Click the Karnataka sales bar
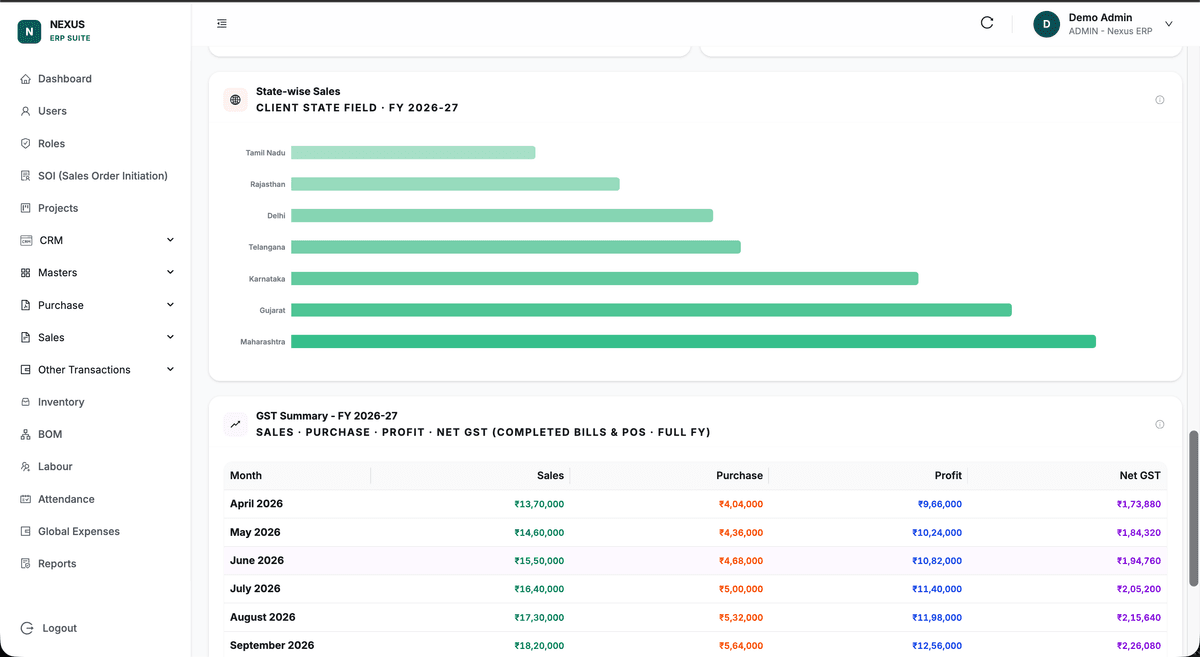The image size is (1200, 657). pos(604,279)
